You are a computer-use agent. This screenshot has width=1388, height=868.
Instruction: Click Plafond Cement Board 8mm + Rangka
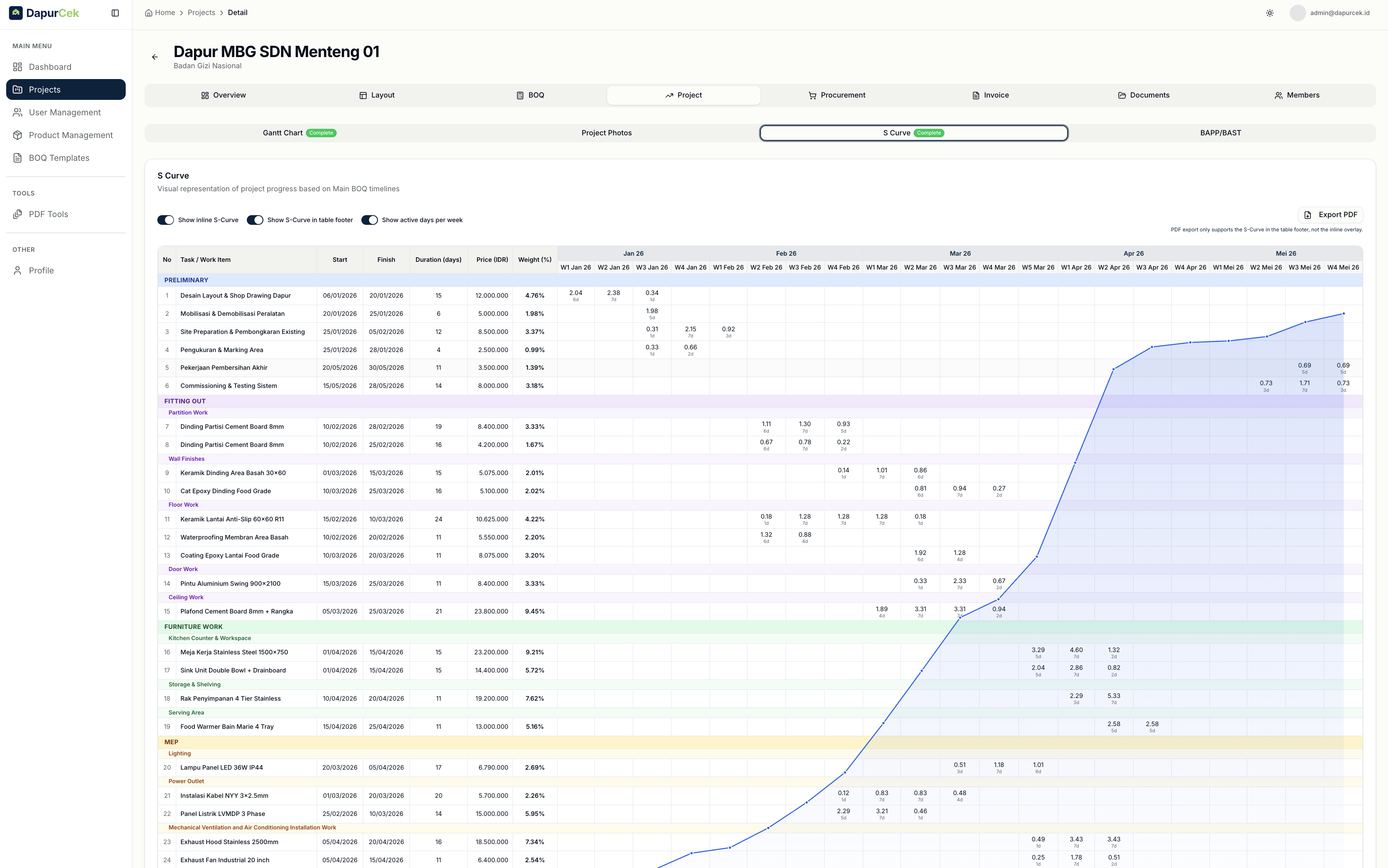236,612
